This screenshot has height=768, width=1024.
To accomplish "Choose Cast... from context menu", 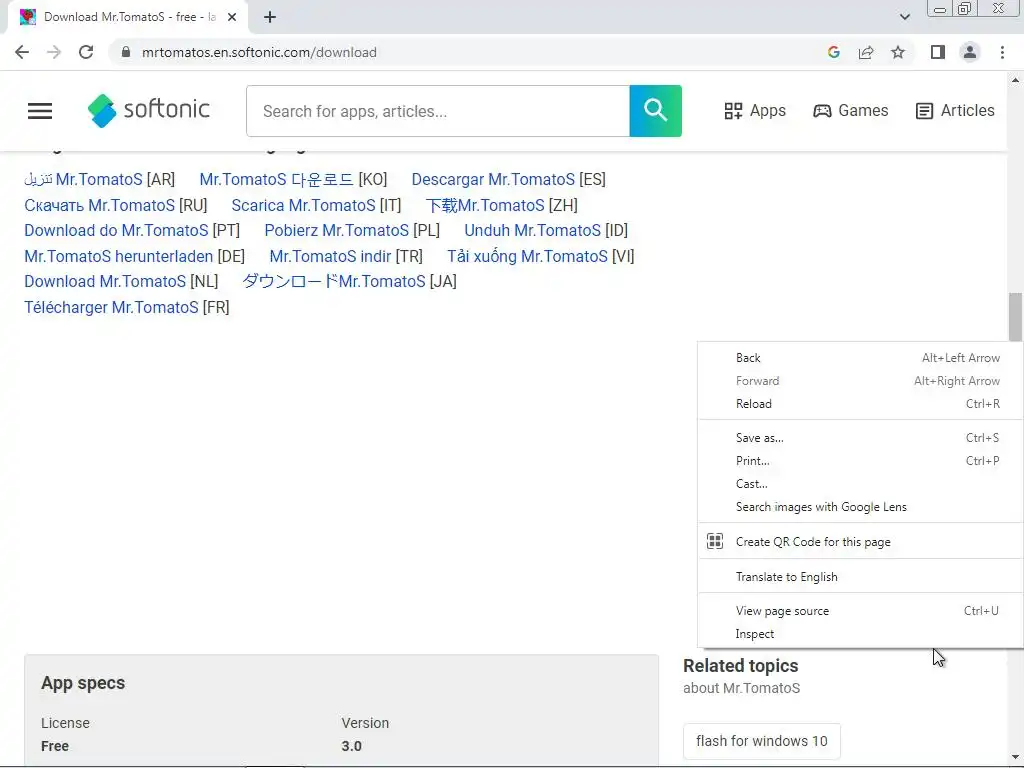I will [860, 484].
